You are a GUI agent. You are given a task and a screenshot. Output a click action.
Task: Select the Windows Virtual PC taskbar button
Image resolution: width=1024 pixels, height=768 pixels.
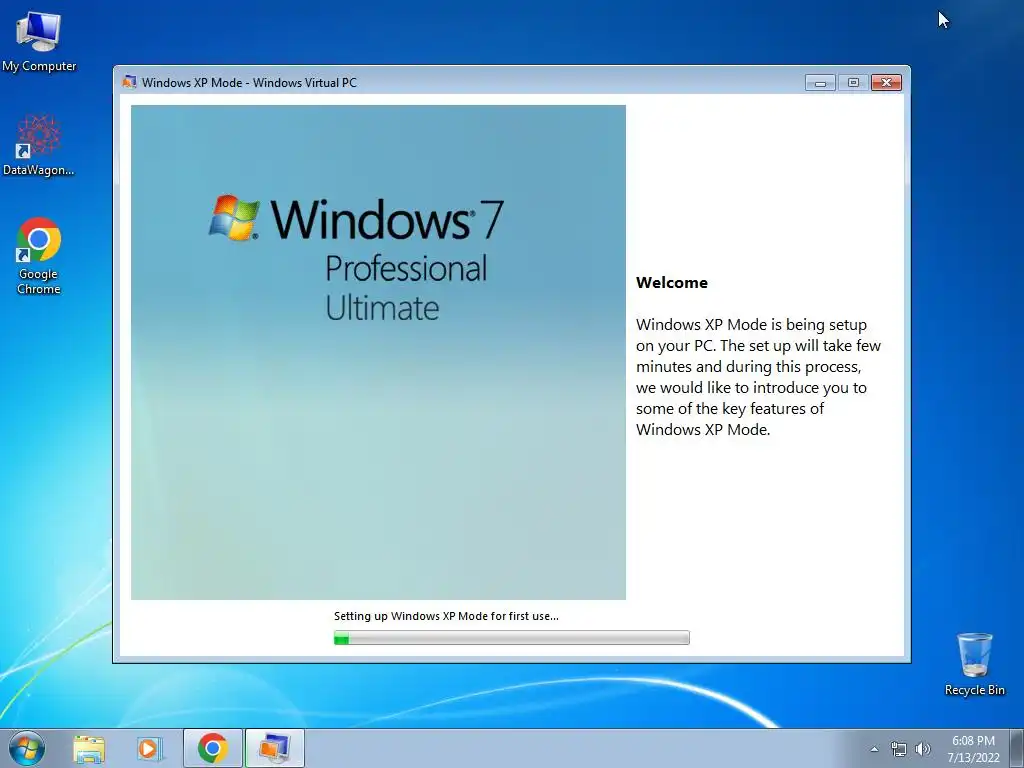[x=275, y=748]
